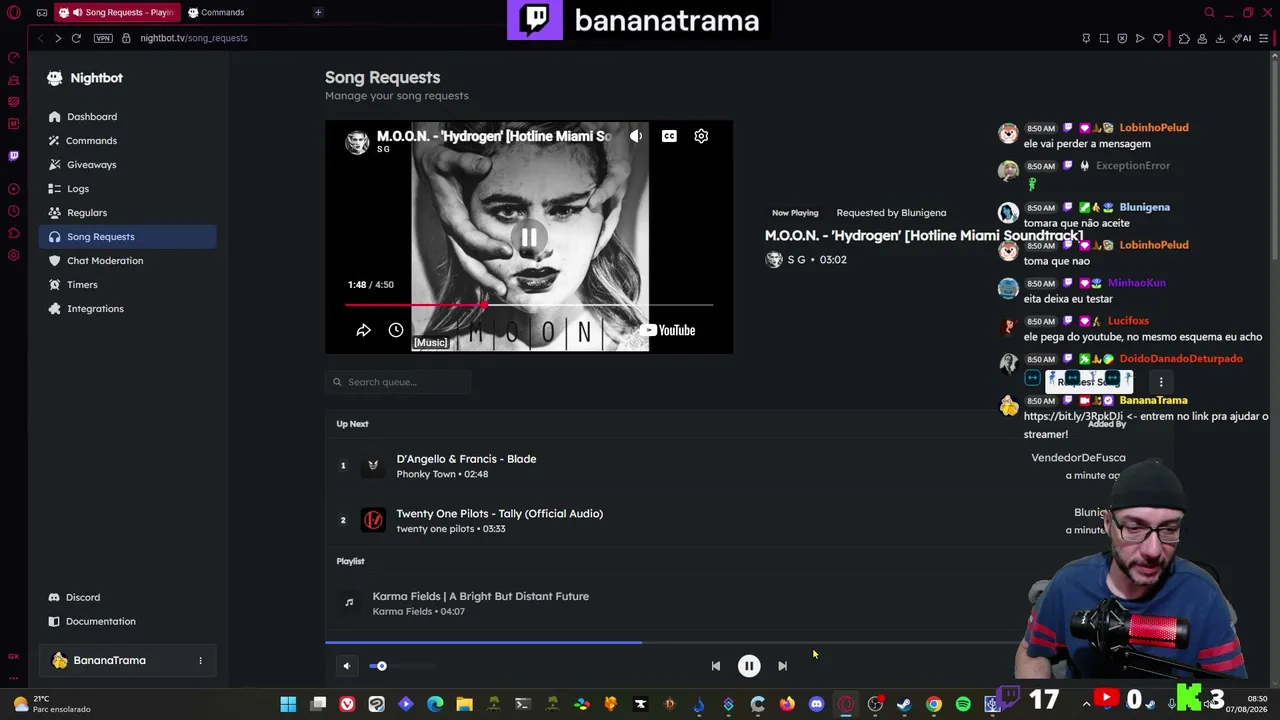
Task: Open Integrations page
Action: tap(127, 309)
